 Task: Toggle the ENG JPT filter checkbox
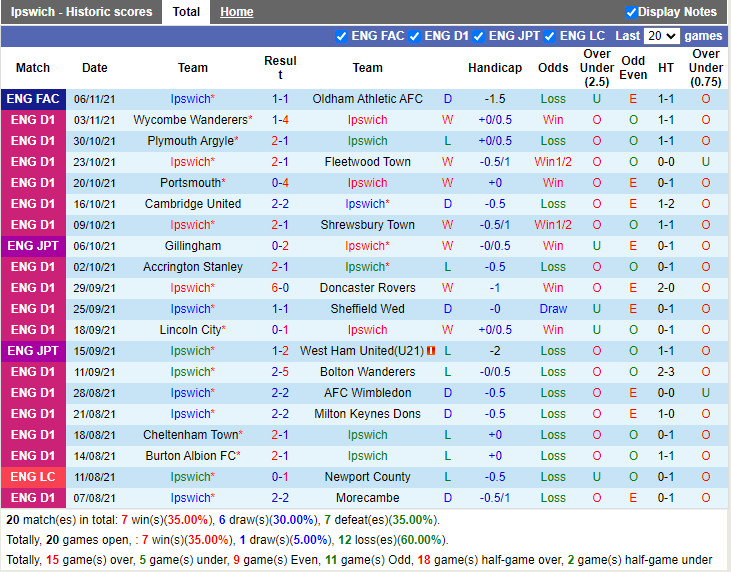click(479, 36)
